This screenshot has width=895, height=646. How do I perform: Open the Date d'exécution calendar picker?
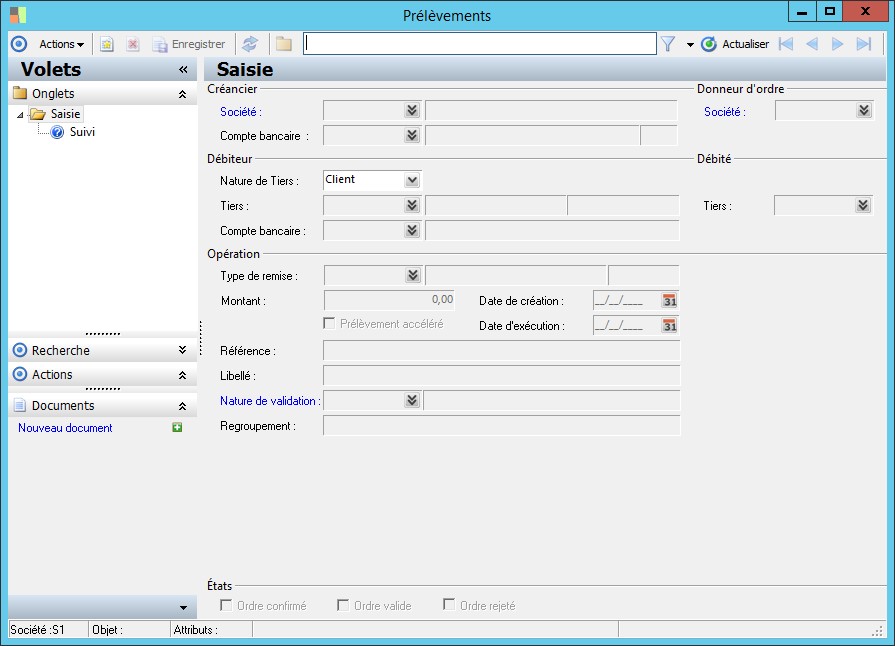[669, 326]
